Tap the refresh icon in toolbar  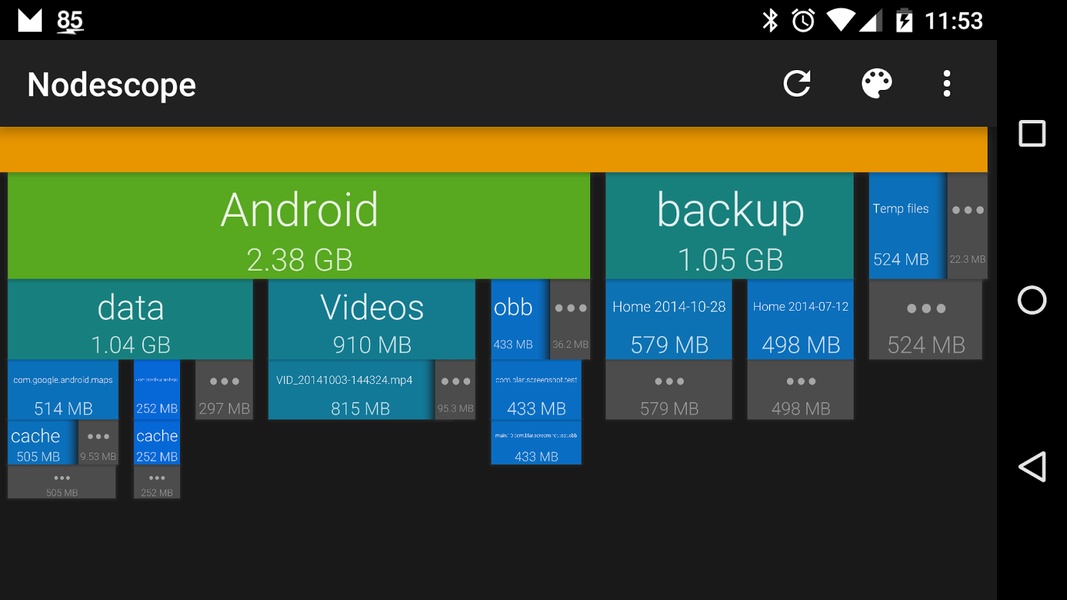[796, 84]
